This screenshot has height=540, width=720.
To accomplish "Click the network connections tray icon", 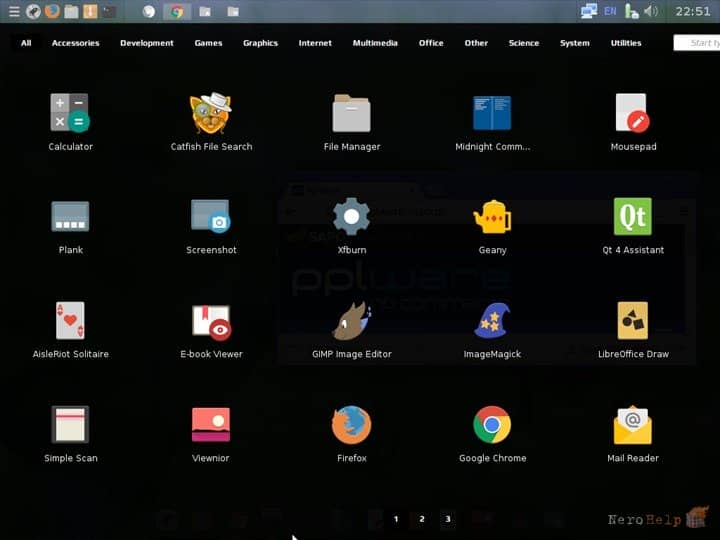I will tap(588, 11).
